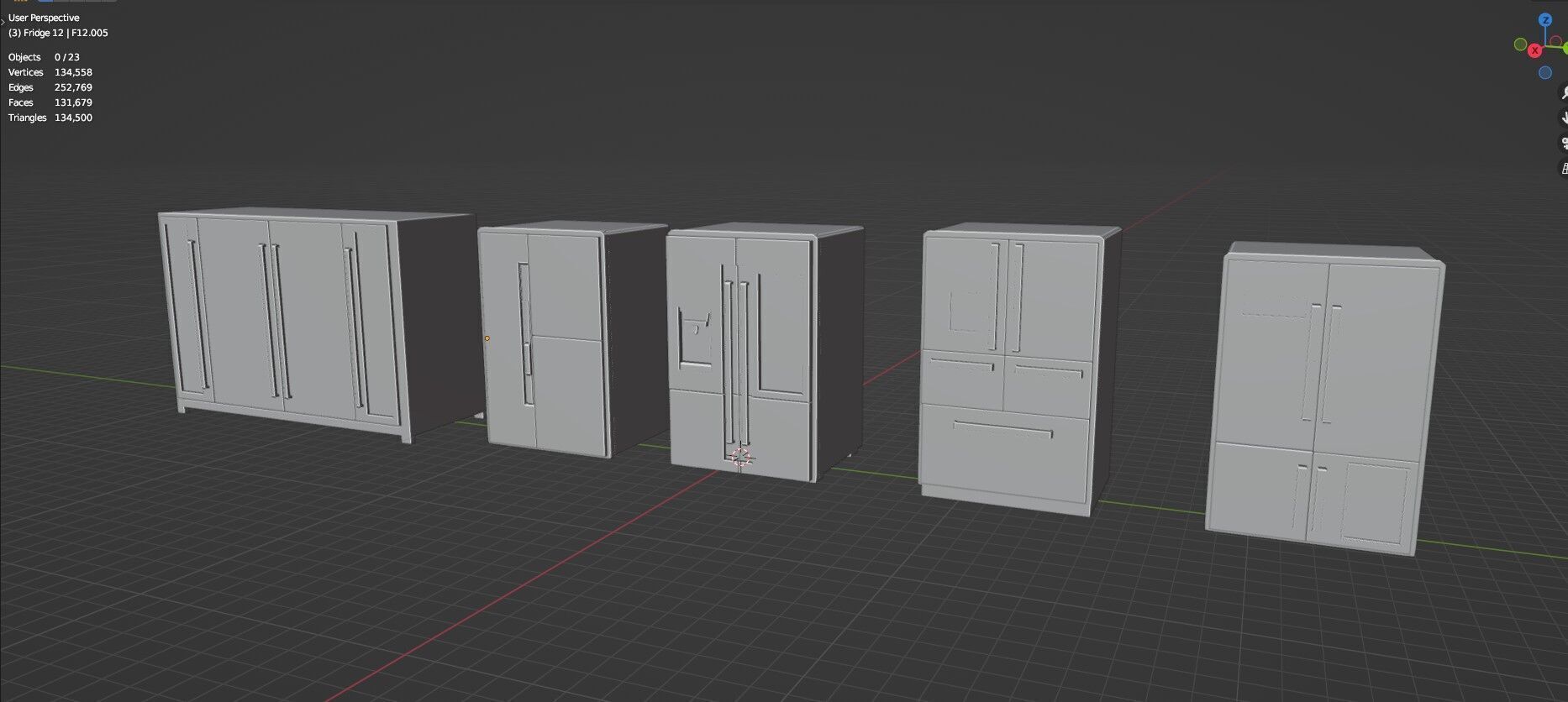Image resolution: width=1568 pixels, height=702 pixels.
Task: Click the Vertices '134,558' statistic
Action: 73,72
